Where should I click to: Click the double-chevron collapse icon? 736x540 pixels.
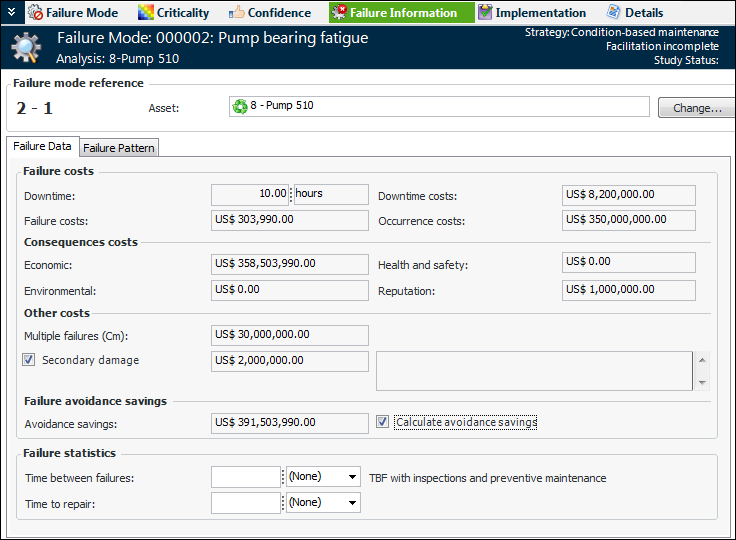tap(12, 12)
